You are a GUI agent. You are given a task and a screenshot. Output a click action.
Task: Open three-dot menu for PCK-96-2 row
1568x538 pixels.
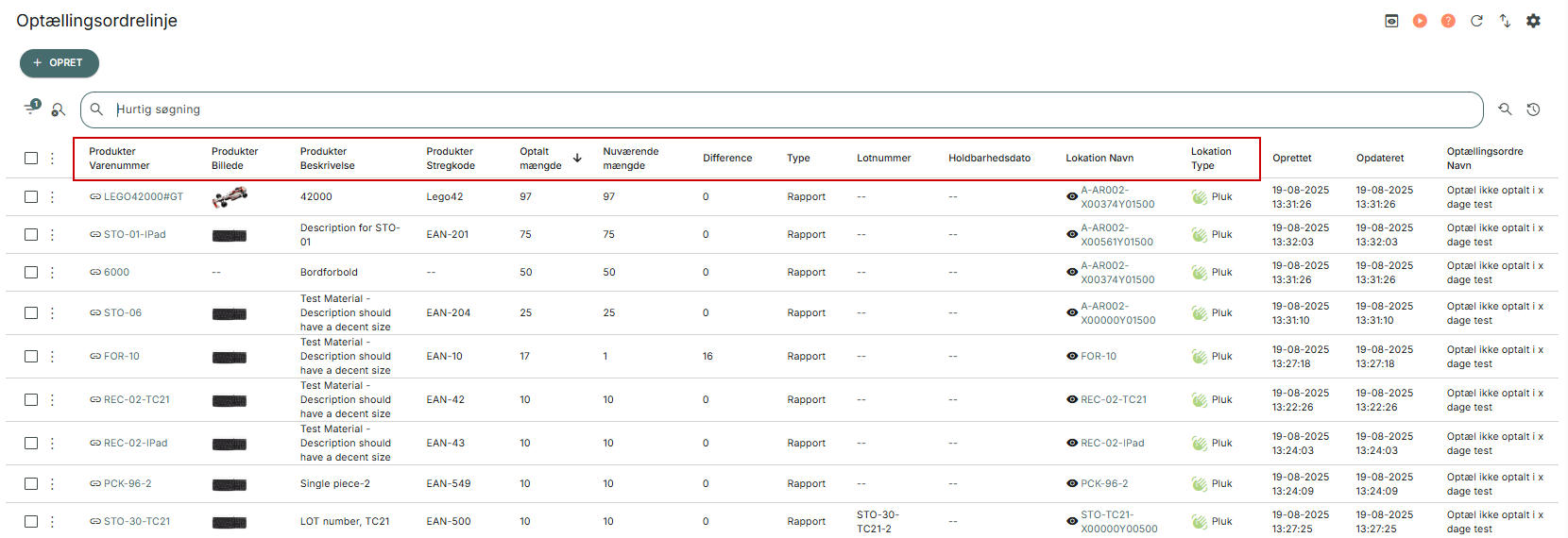coord(52,484)
